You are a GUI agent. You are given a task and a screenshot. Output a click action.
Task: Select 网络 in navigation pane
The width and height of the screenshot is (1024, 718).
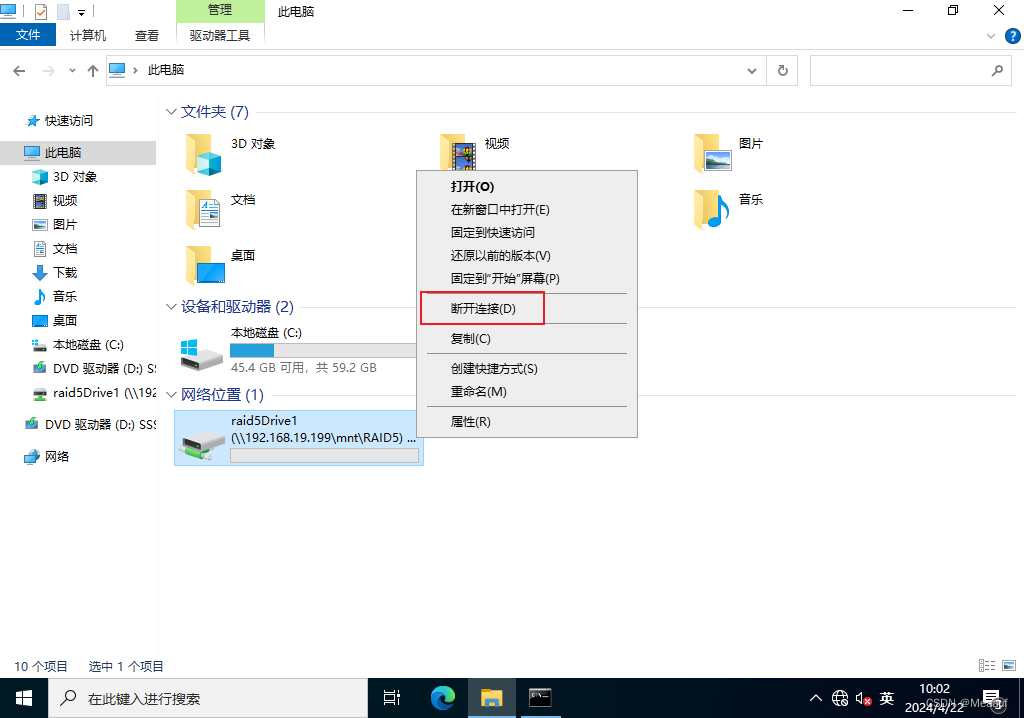click(57, 457)
